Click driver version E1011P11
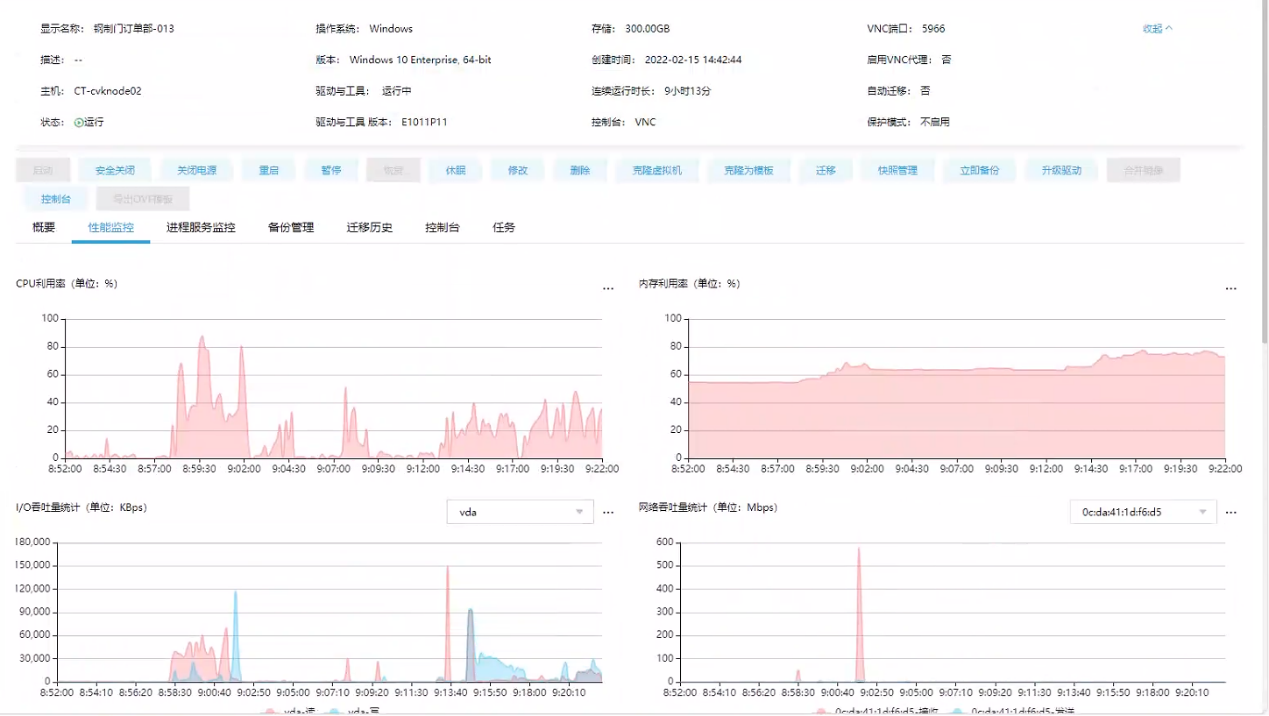The height and width of the screenshot is (716, 1269). (x=424, y=122)
